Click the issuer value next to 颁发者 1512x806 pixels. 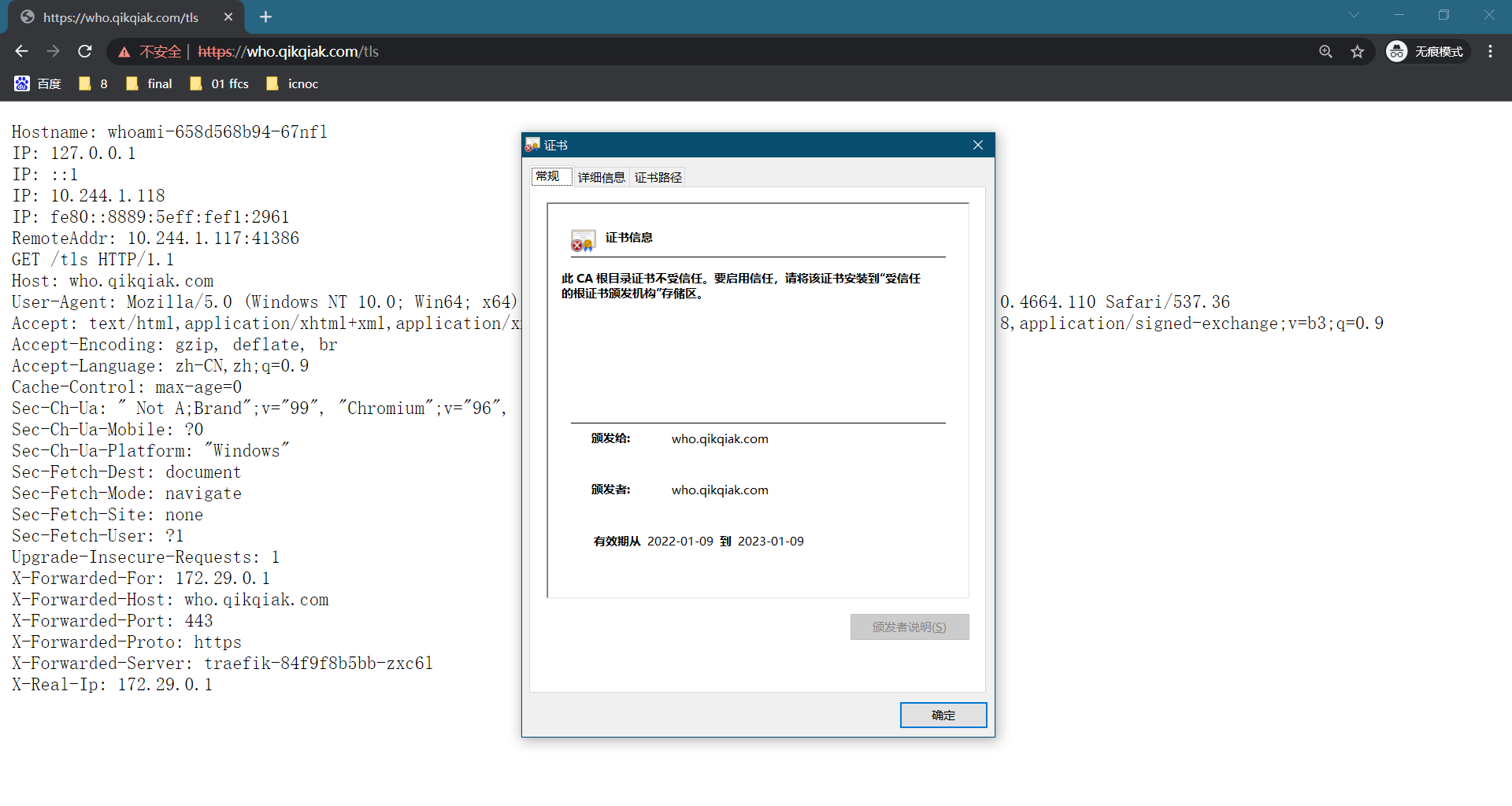(x=720, y=490)
